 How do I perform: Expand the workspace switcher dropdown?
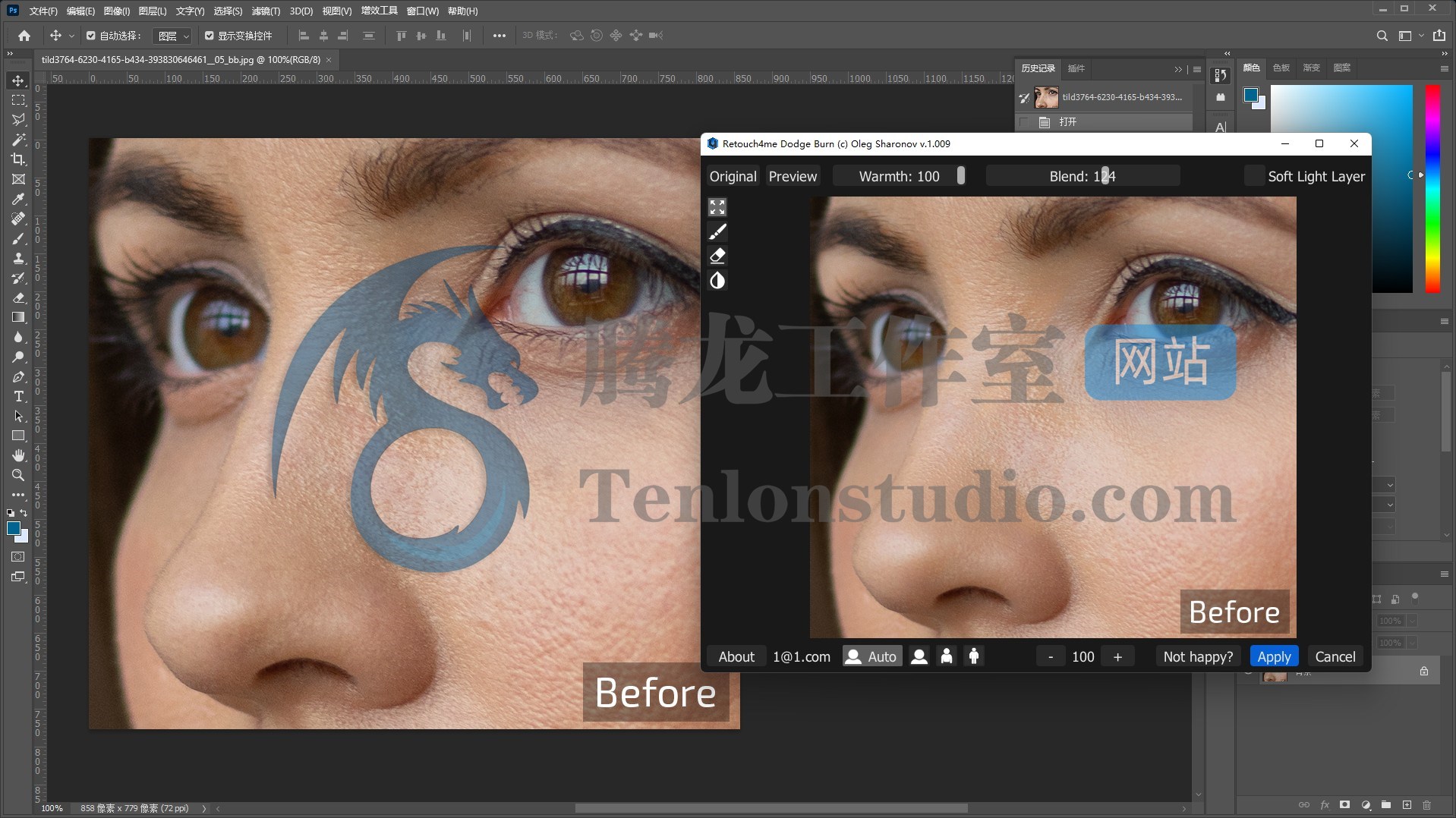pyautogui.click(x=1422, y=36)
